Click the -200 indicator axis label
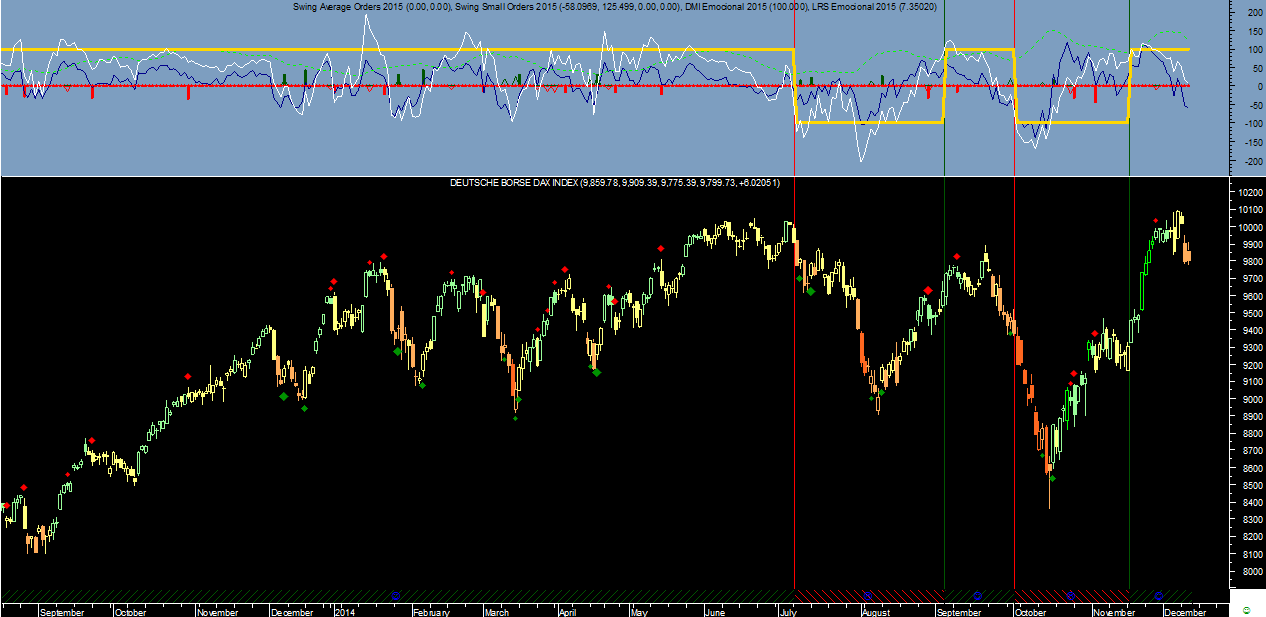 pyautogui.click(x=1252, y=160)
